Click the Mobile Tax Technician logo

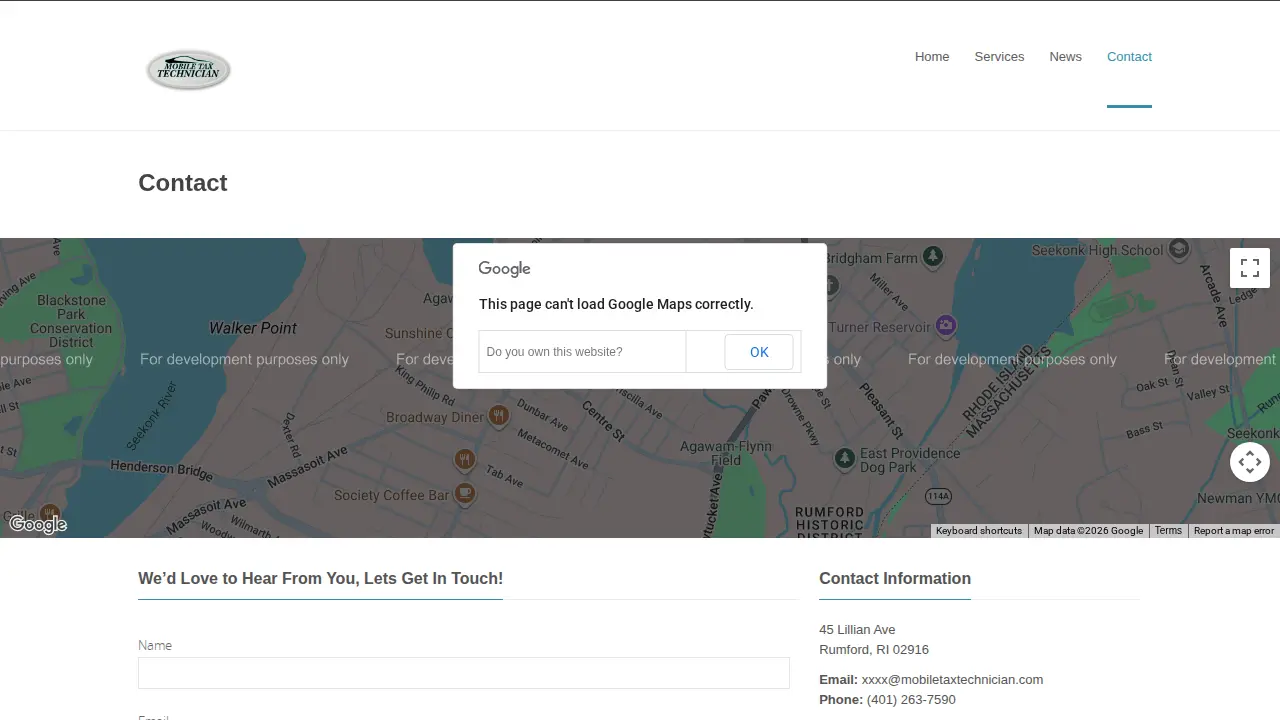[x=188, y=70]
